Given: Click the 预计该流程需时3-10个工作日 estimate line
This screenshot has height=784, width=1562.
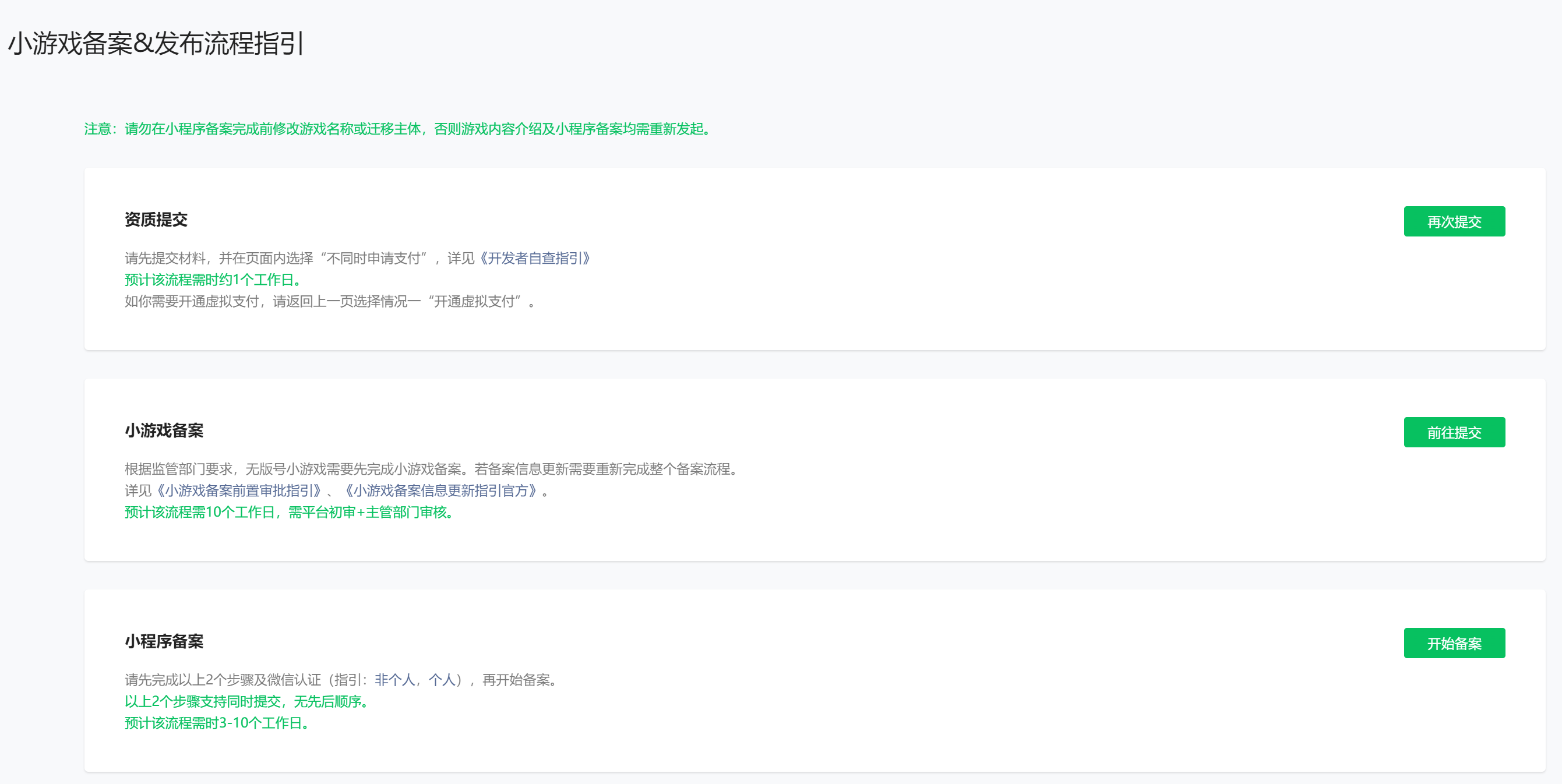Looking at the screenshot, I should tap(217, 723).
